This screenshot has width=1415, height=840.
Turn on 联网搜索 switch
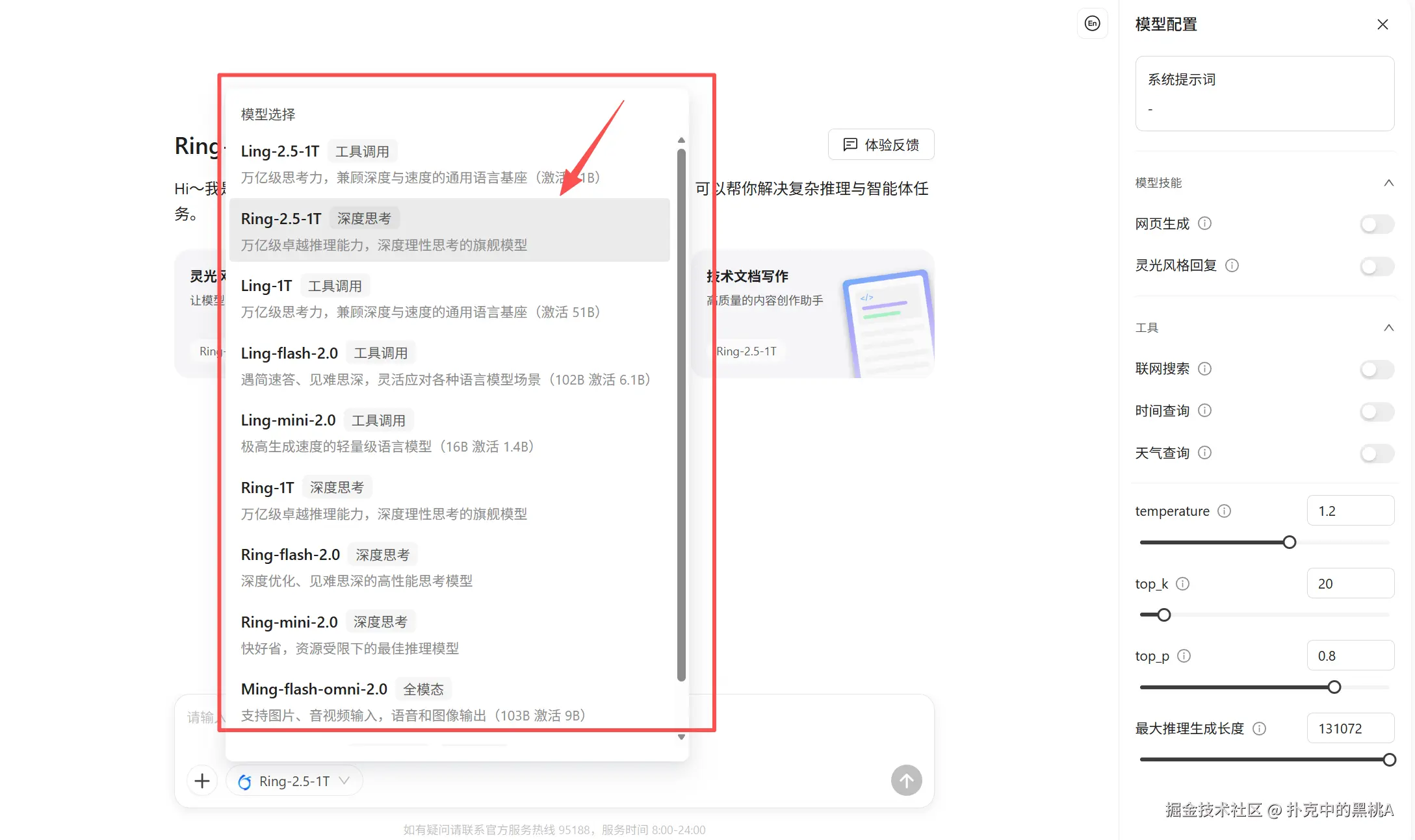pos(1376,370)
